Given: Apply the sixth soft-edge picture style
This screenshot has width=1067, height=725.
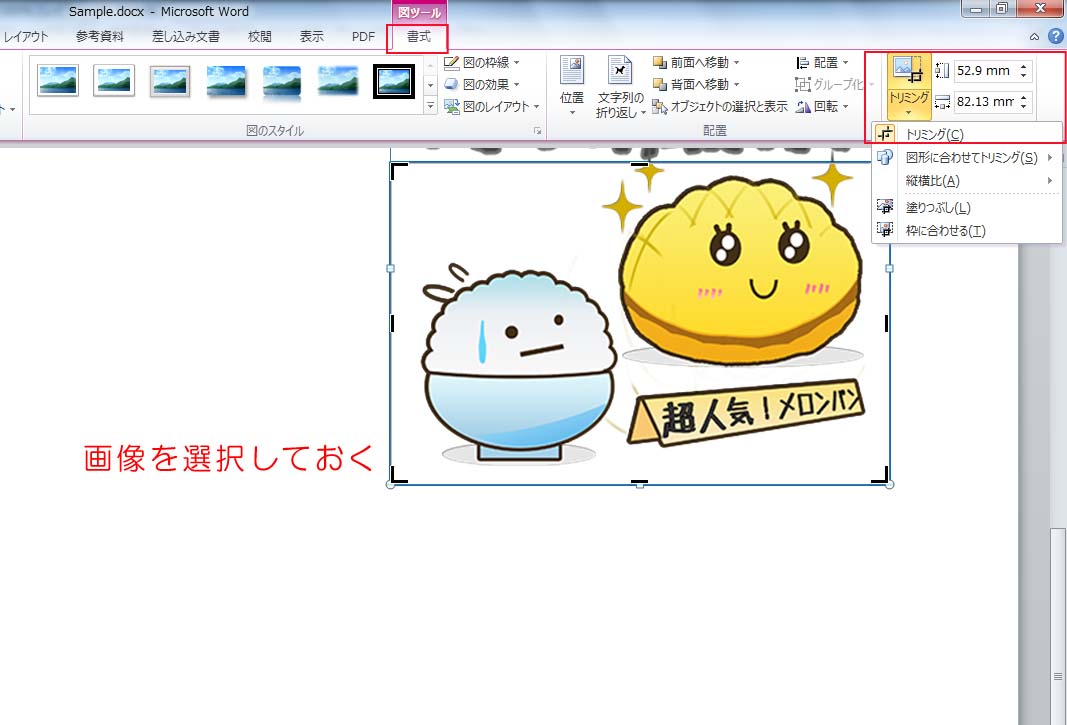Looking at the screenshot, I should pyautogui.click(x=338, y=80).
